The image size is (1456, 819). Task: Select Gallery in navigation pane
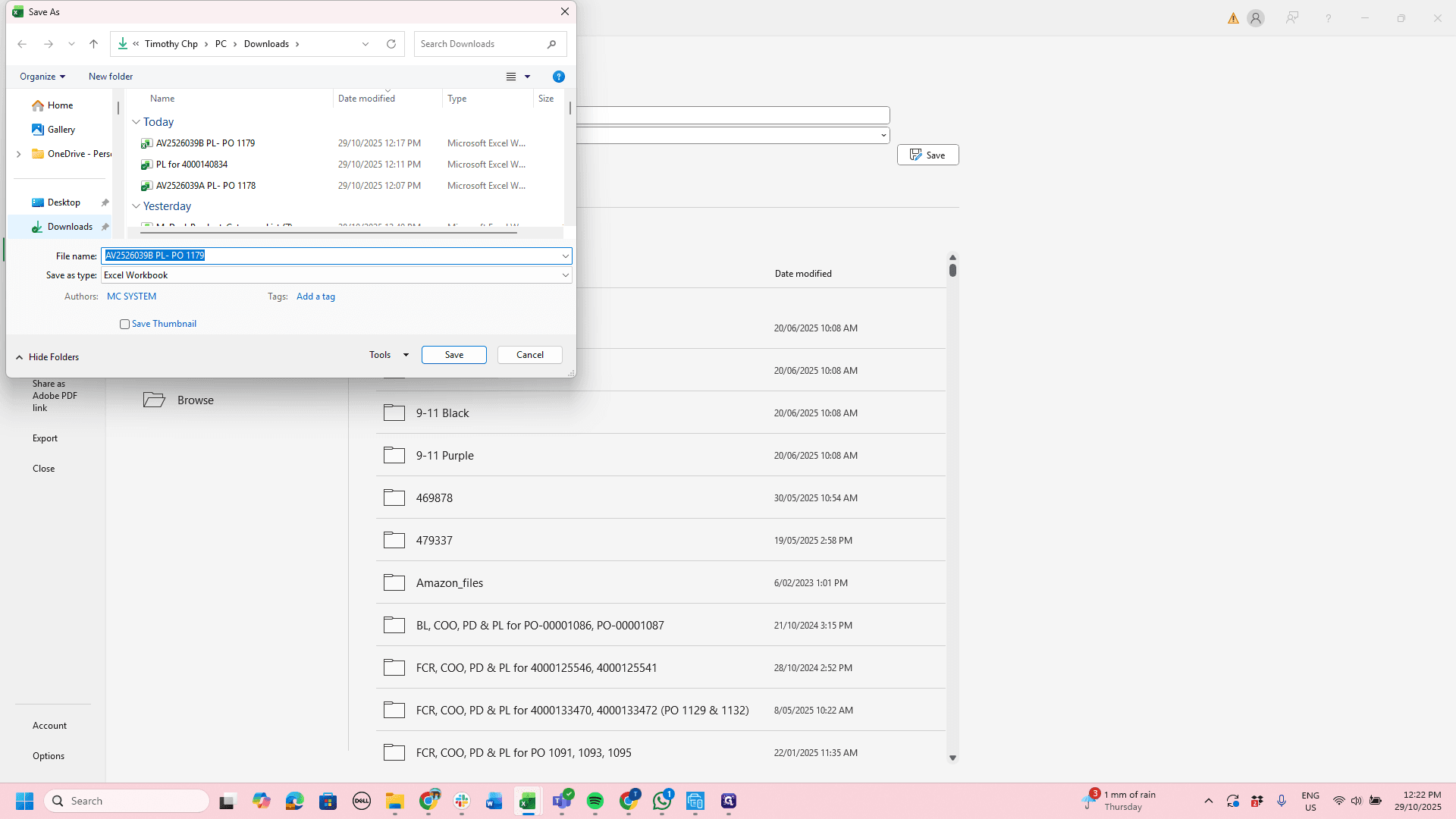61,130
